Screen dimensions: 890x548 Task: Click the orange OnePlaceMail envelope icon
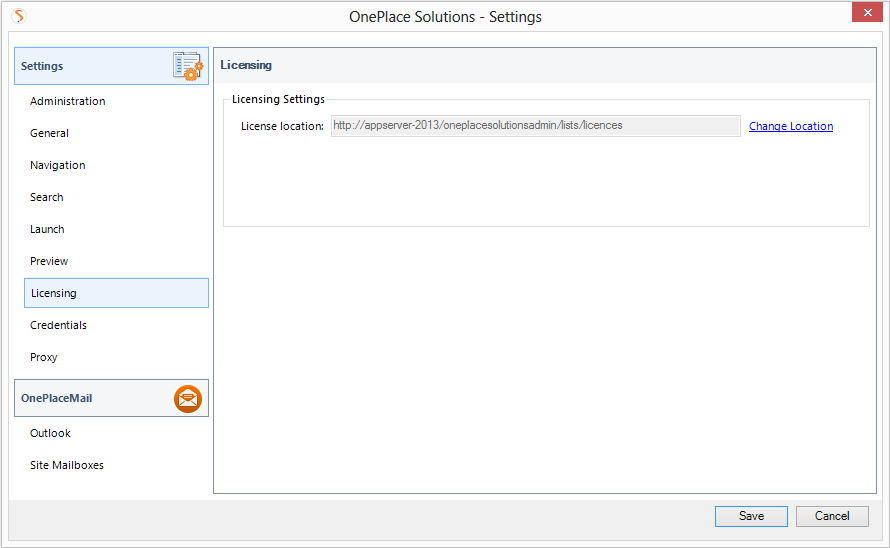point(187,398)
